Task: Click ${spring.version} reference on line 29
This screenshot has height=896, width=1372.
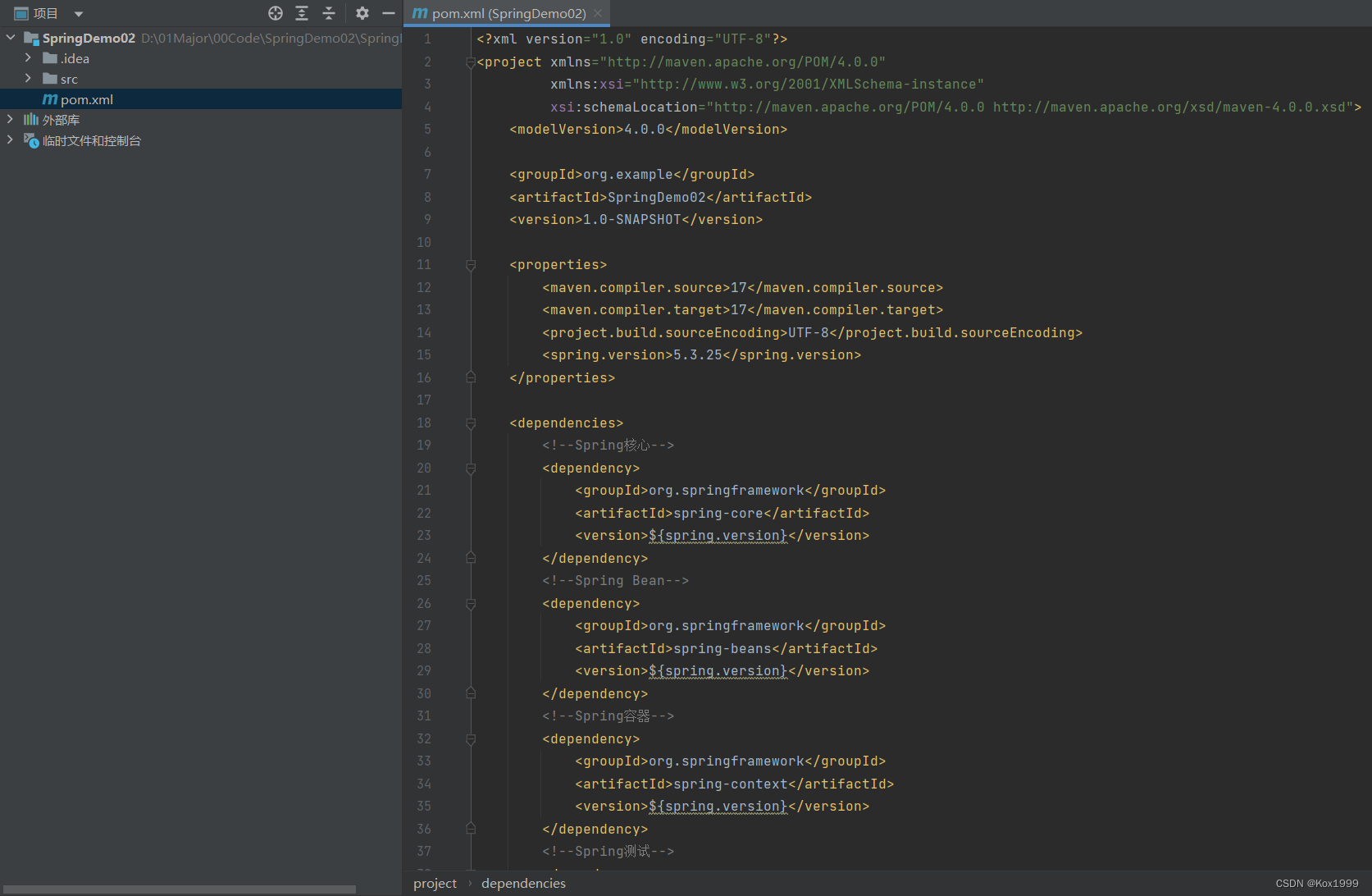Action: [718, 671]
